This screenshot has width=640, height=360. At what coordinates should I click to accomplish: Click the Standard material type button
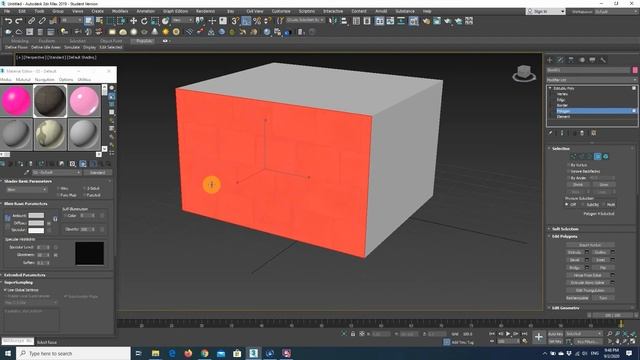[98, 173]
